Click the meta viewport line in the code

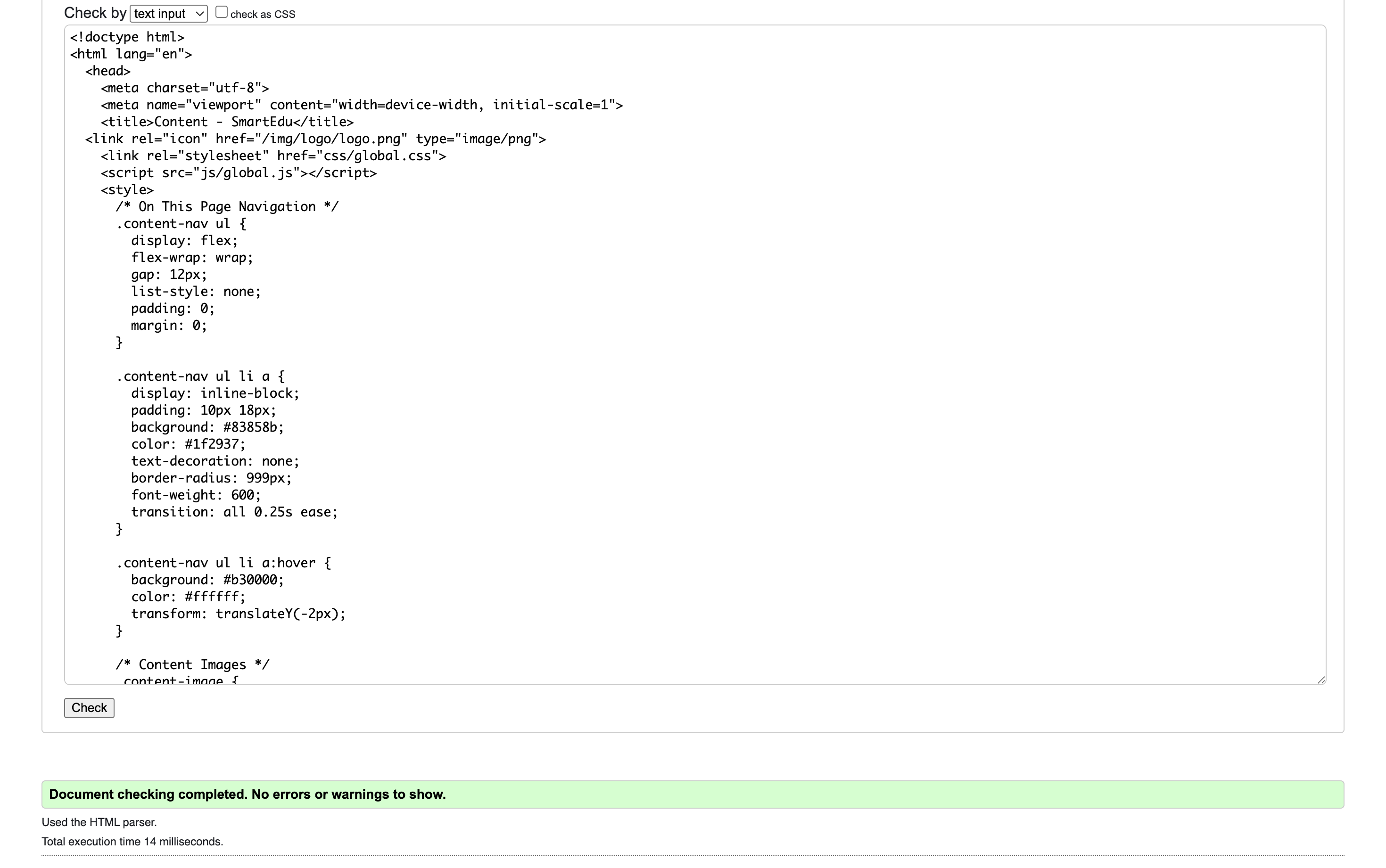point(361,105)
